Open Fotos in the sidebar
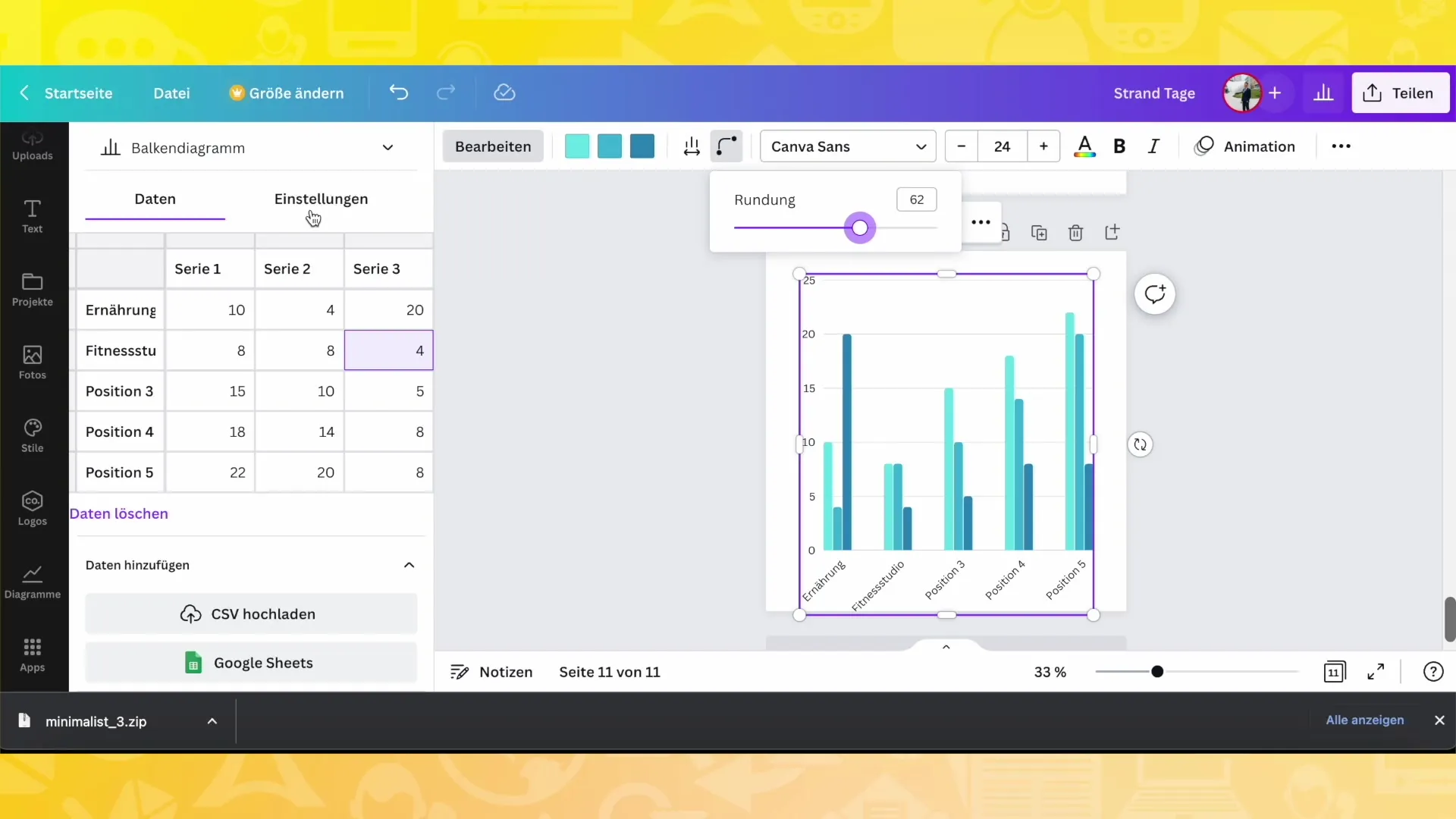Viewport: 1456px width, 819px height. (x=33, y=362)
